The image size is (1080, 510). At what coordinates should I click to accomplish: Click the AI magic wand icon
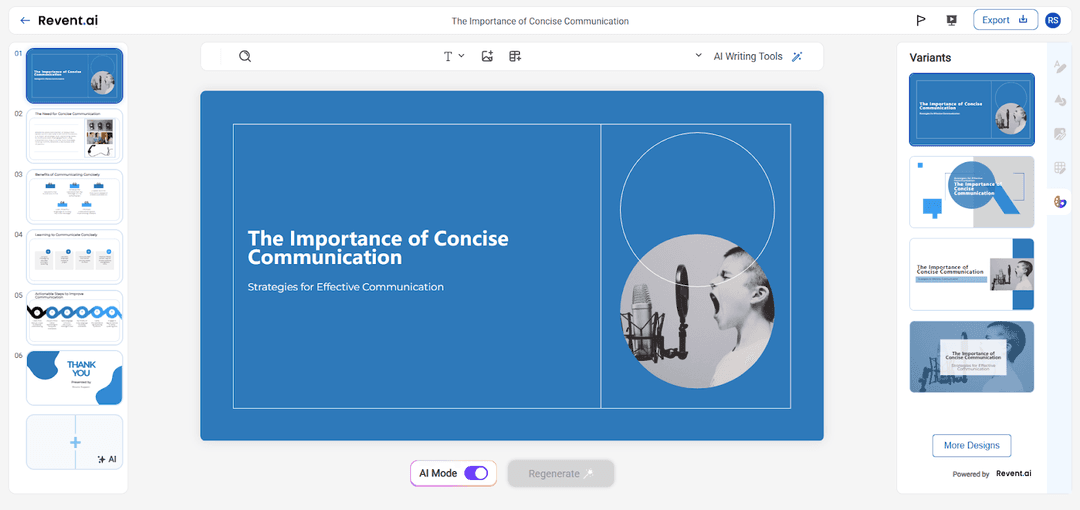tap(797, 57)
